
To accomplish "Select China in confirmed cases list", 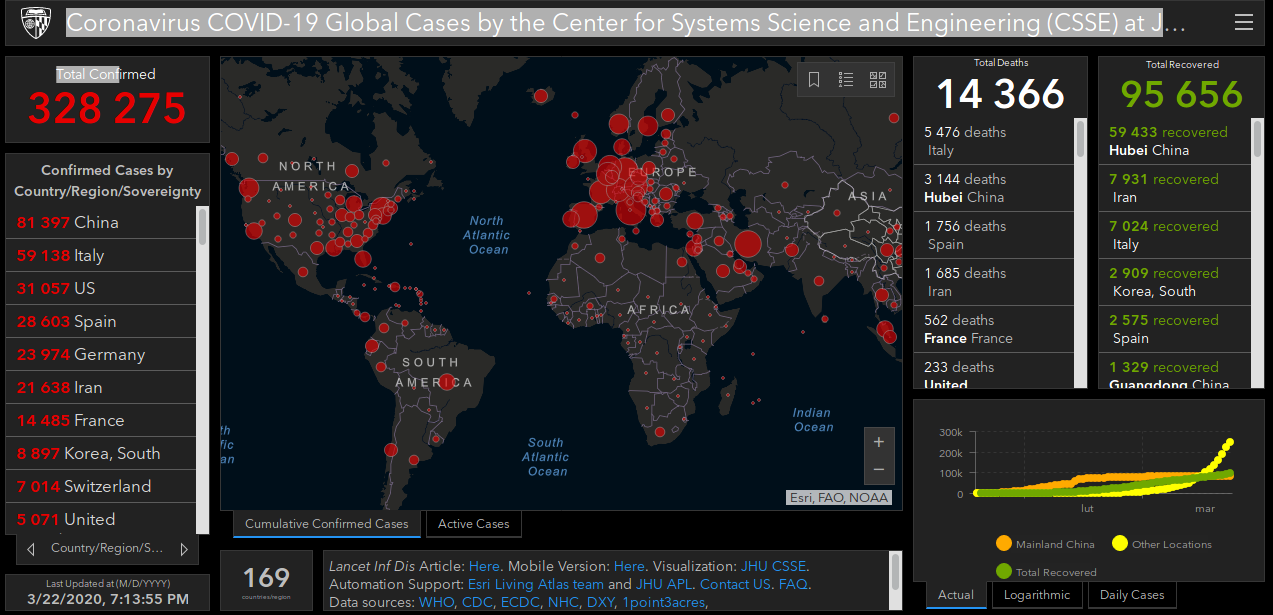I will [101, 222].
